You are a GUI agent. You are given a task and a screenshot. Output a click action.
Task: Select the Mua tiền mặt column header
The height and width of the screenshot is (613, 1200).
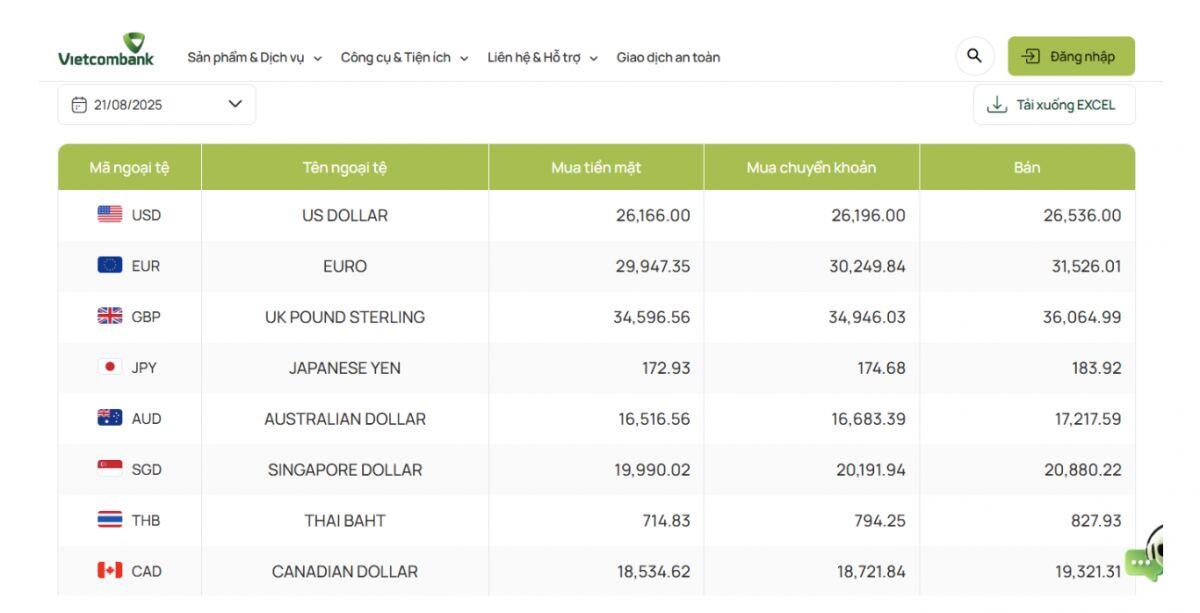click(x=597, y=167)
